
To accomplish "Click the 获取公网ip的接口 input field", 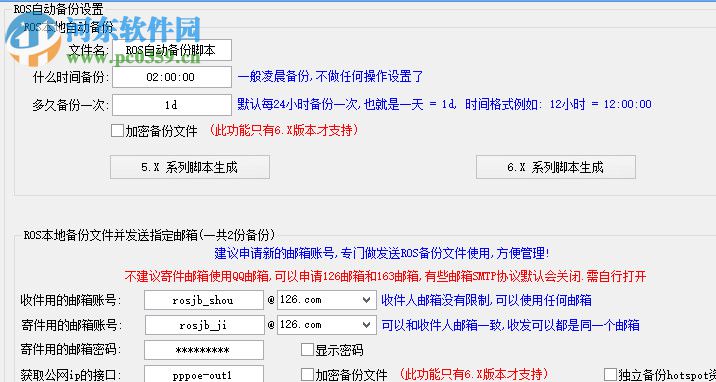I will [x=204, y=374].
